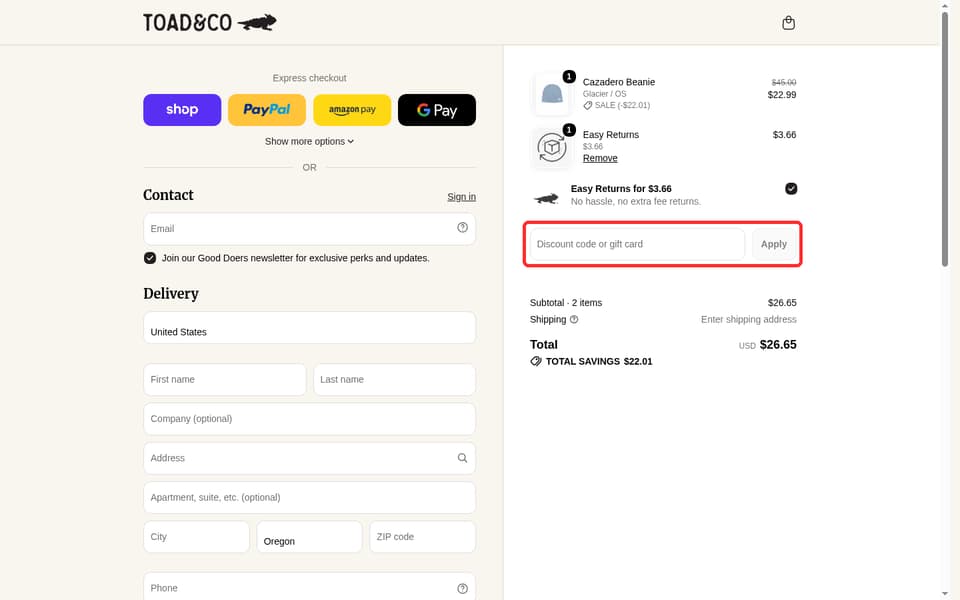960x600 pixels.
Task: Pay with Shop Pay express button
Action: pyautogui.click(x=182, y=110)
